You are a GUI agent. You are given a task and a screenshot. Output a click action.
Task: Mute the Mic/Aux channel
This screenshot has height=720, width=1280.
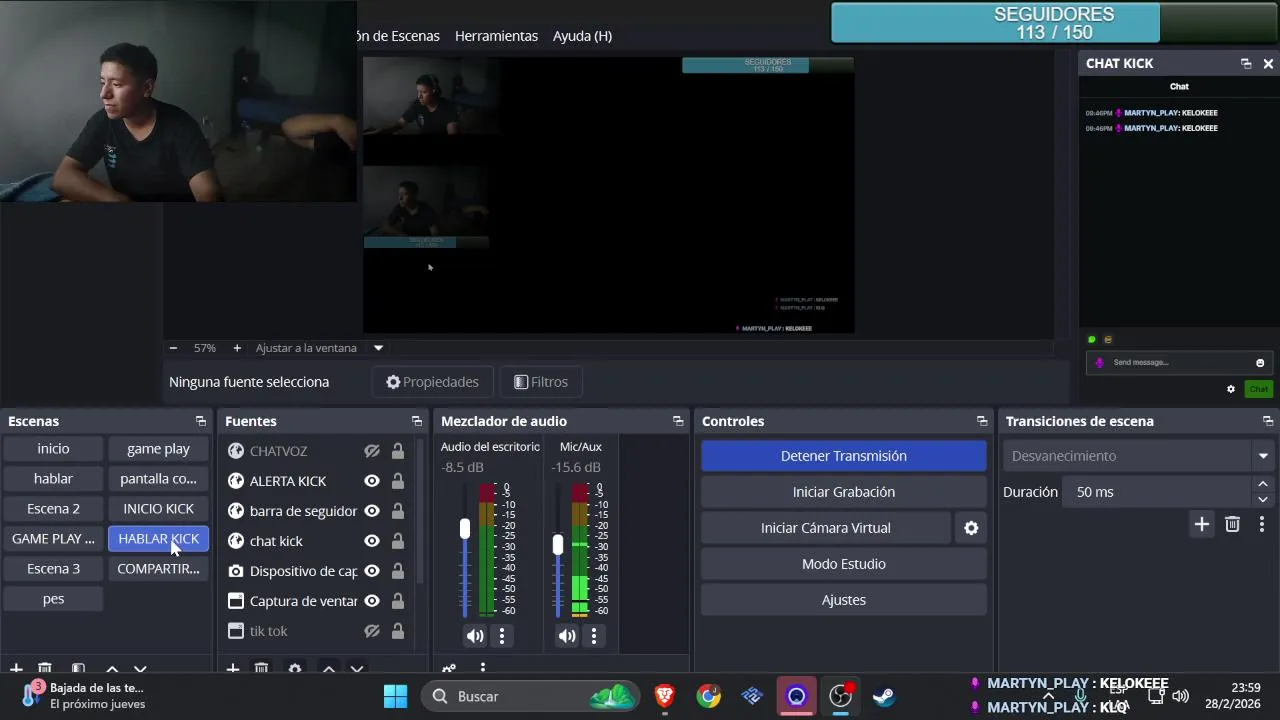567,636
